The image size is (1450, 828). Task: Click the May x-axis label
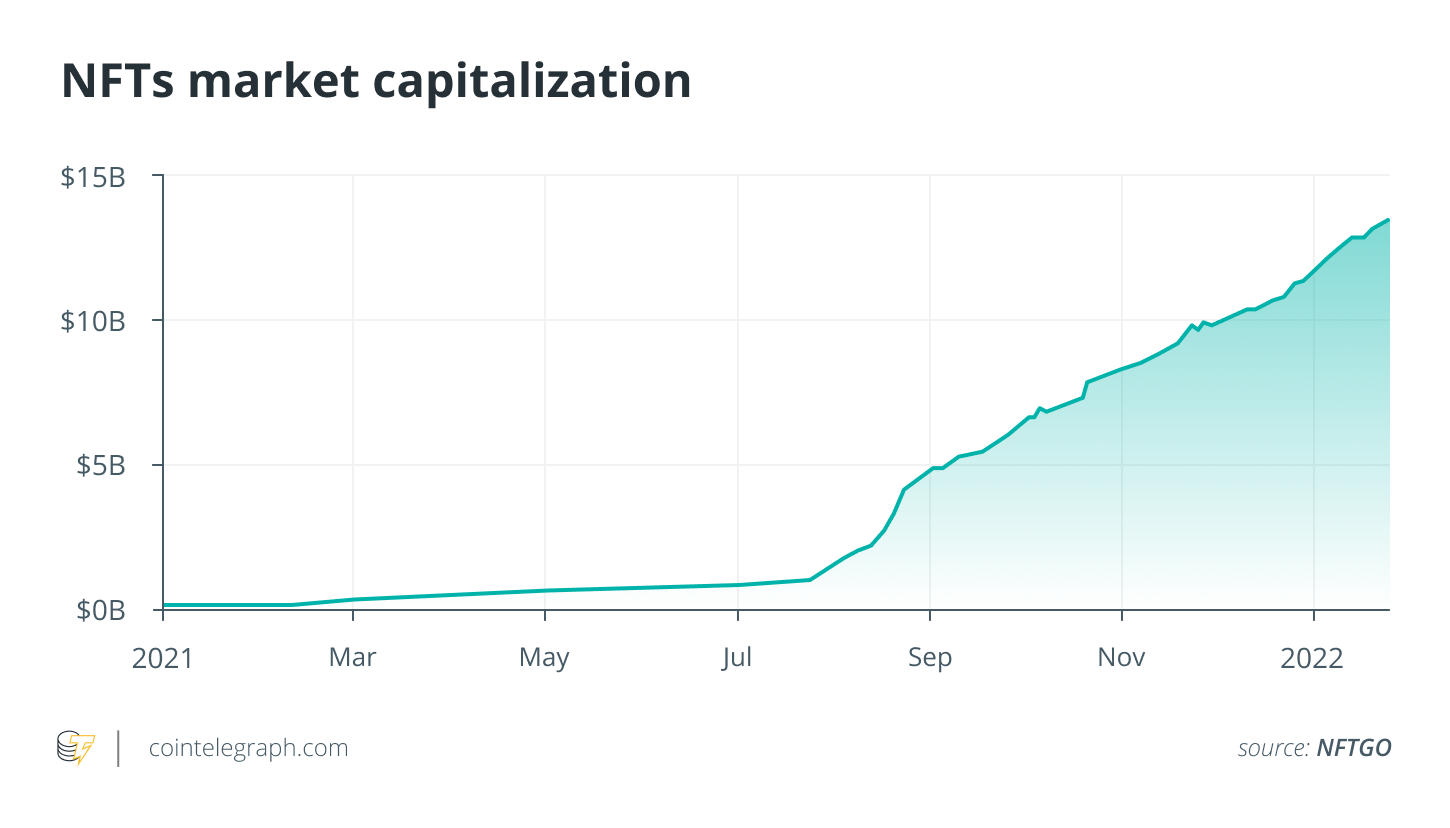coord(545,658)
